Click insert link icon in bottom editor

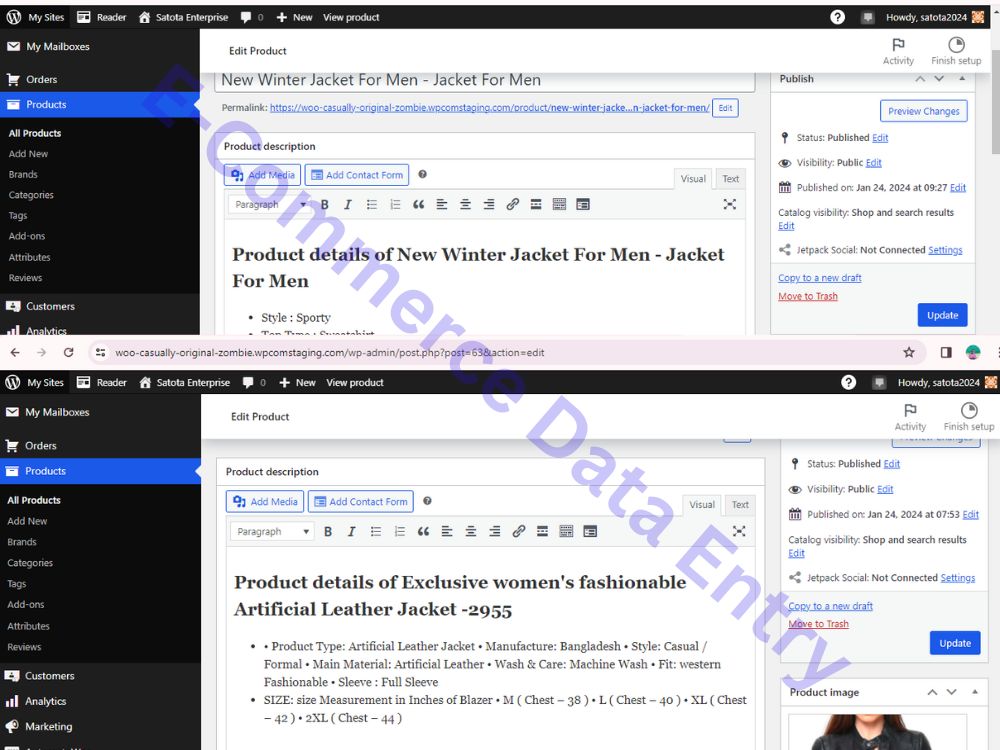[x=518, y=531]
